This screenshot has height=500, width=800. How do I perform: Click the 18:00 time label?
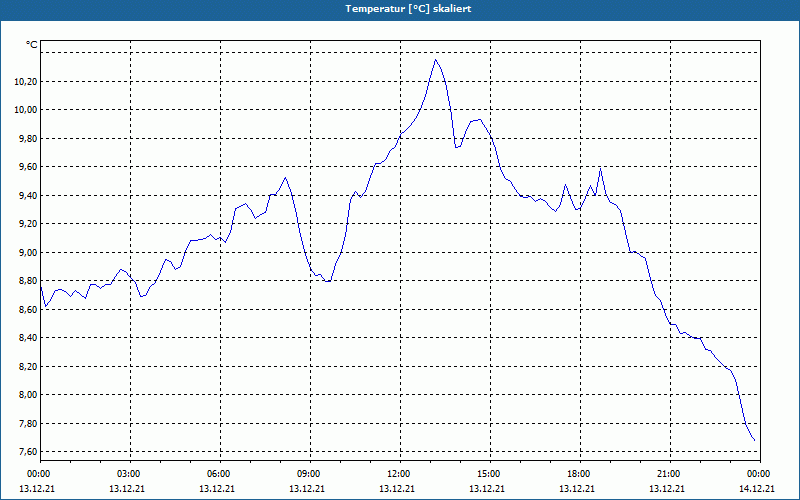click(x=580, y=474)
